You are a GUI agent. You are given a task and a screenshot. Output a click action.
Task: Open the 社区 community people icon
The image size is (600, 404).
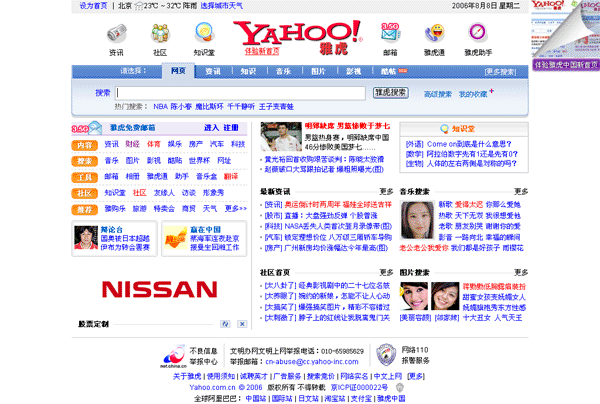pos(160,33)
